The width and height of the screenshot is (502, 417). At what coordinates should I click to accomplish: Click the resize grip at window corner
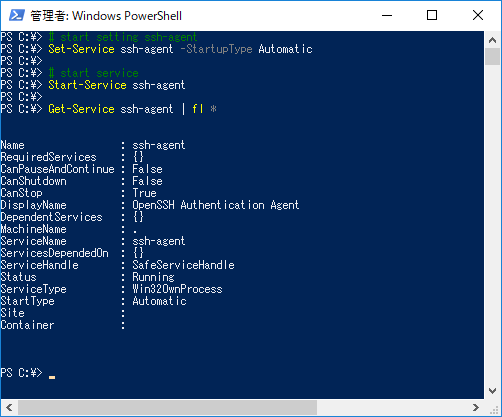(x=493, y=408)
